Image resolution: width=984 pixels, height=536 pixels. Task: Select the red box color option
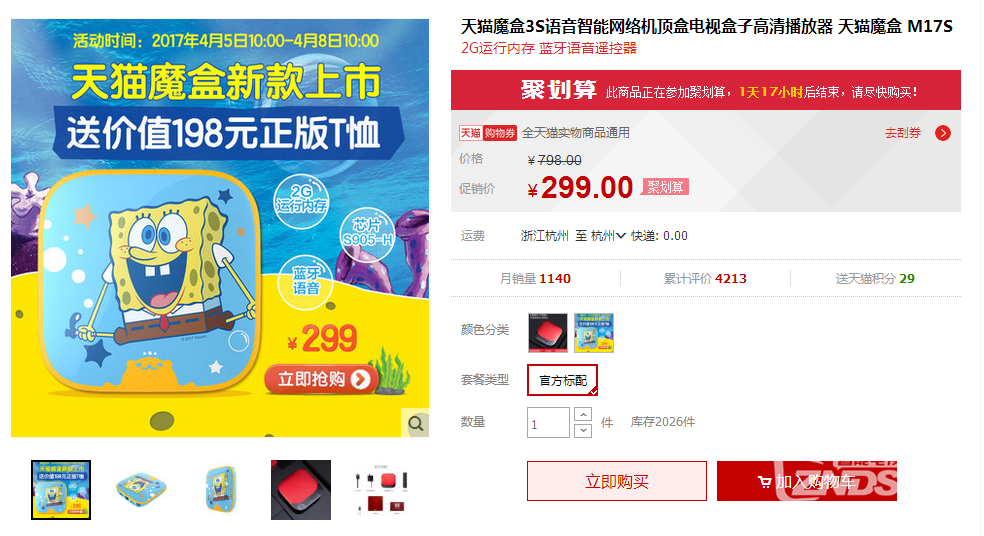(548, 333)
